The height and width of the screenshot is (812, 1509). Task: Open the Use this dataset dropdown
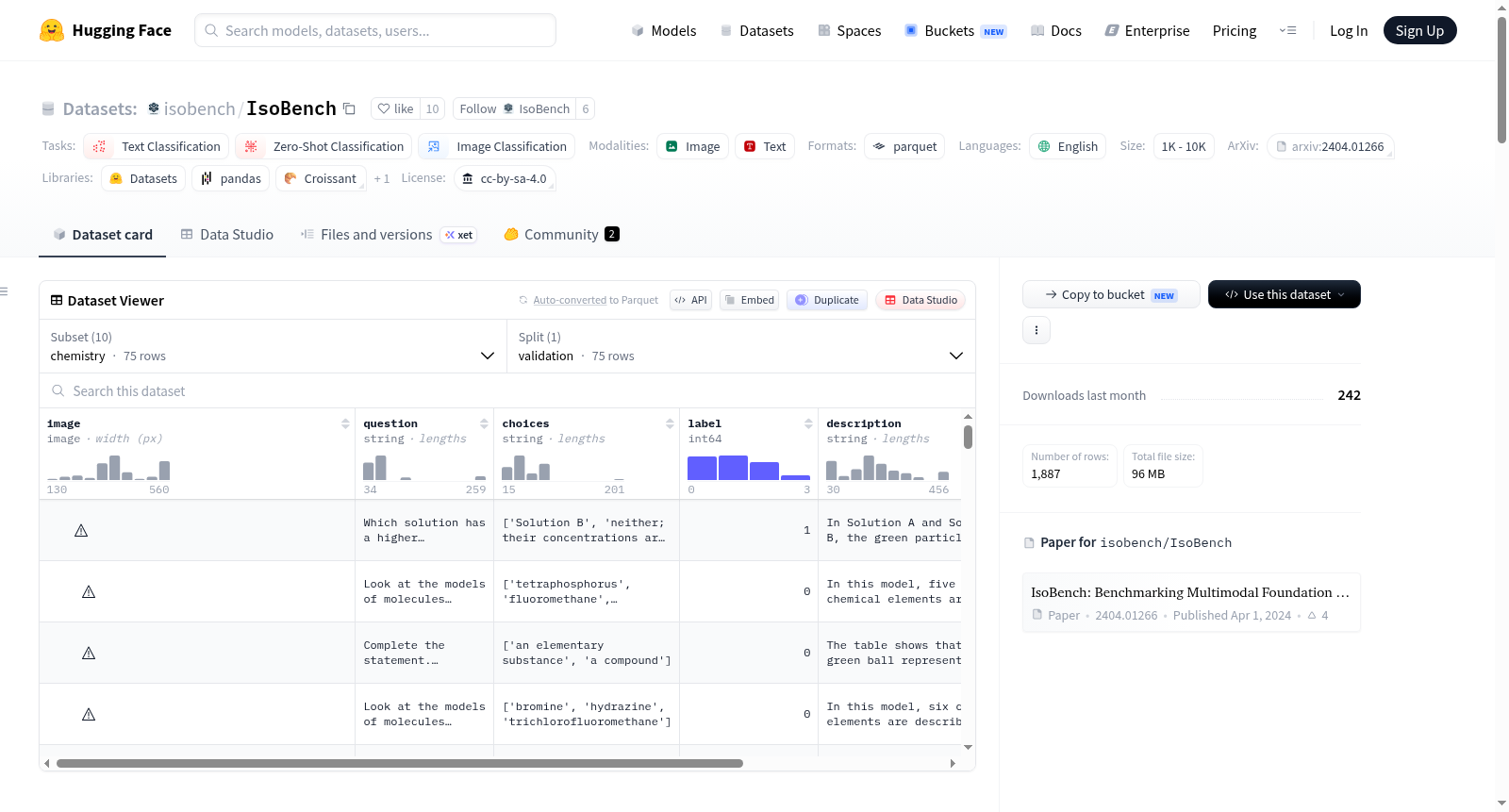point(1285,294)
